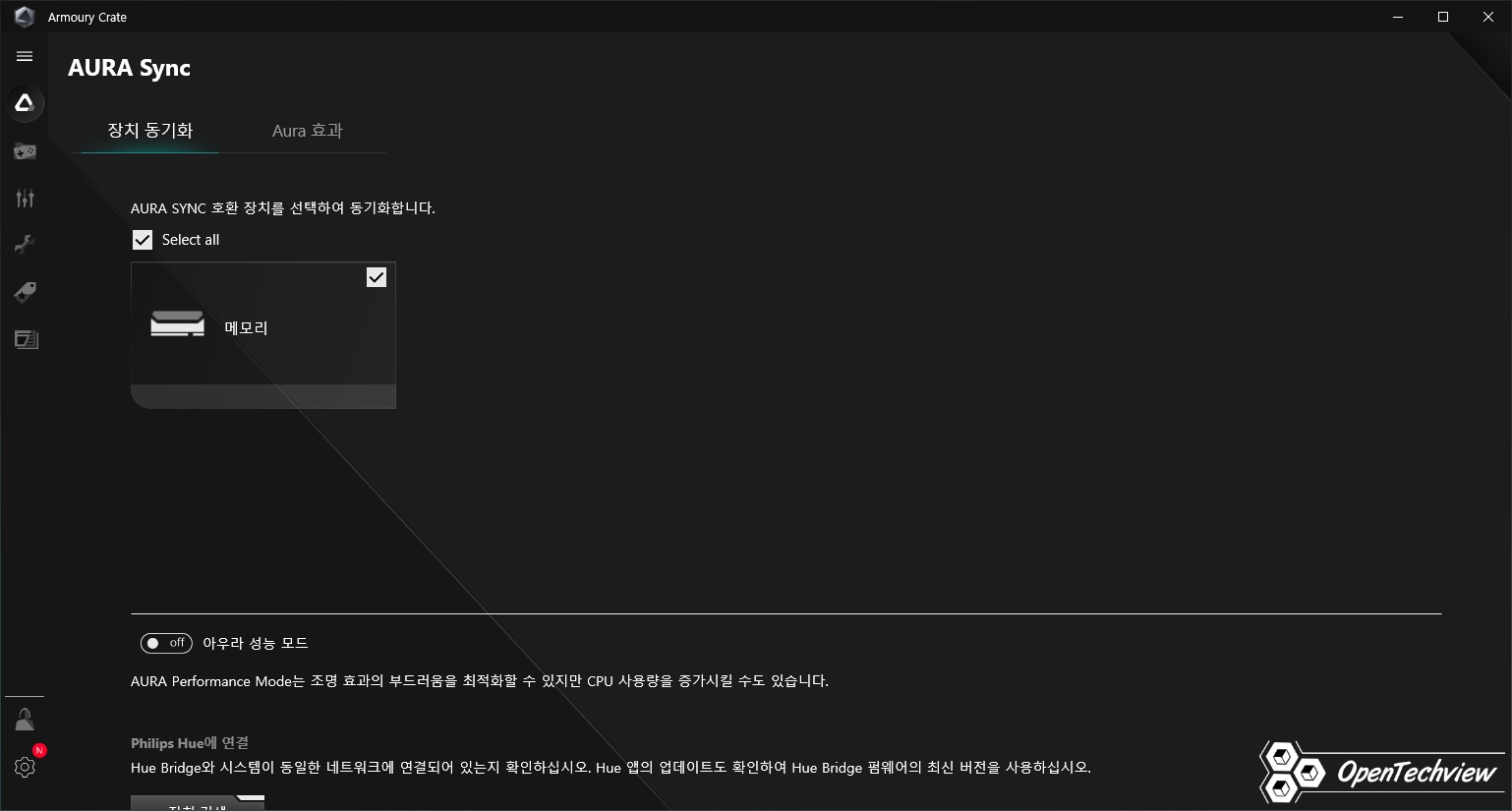This screenshot has width=1512, height=811.
Task: Maximize the Armoury Crate window
Action: 1443,17
